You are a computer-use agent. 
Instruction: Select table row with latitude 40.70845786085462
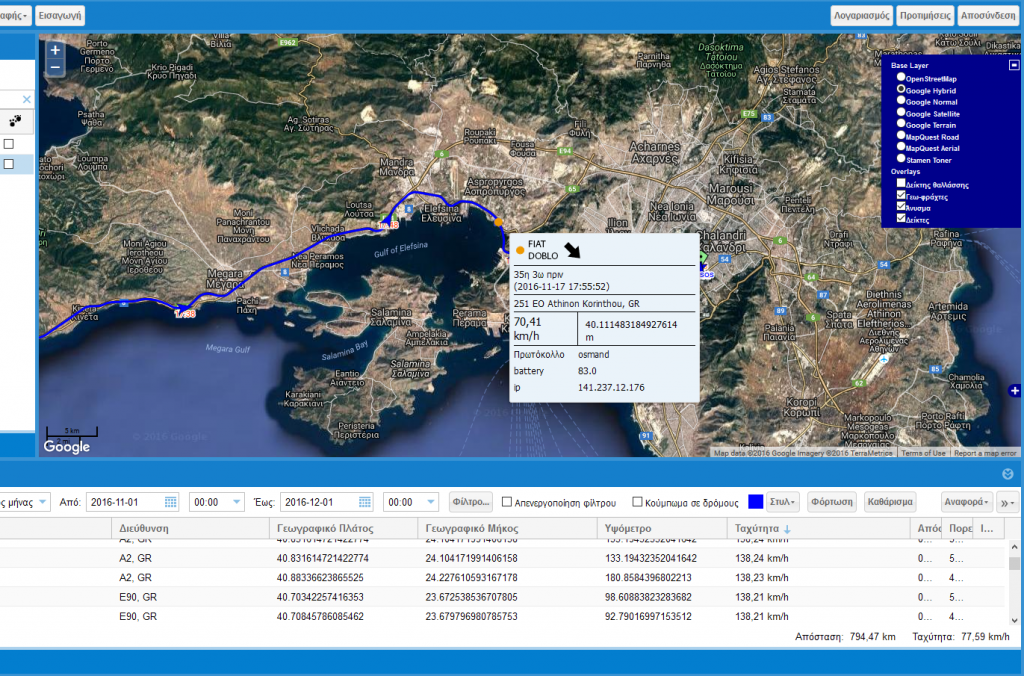click(503, 617)
